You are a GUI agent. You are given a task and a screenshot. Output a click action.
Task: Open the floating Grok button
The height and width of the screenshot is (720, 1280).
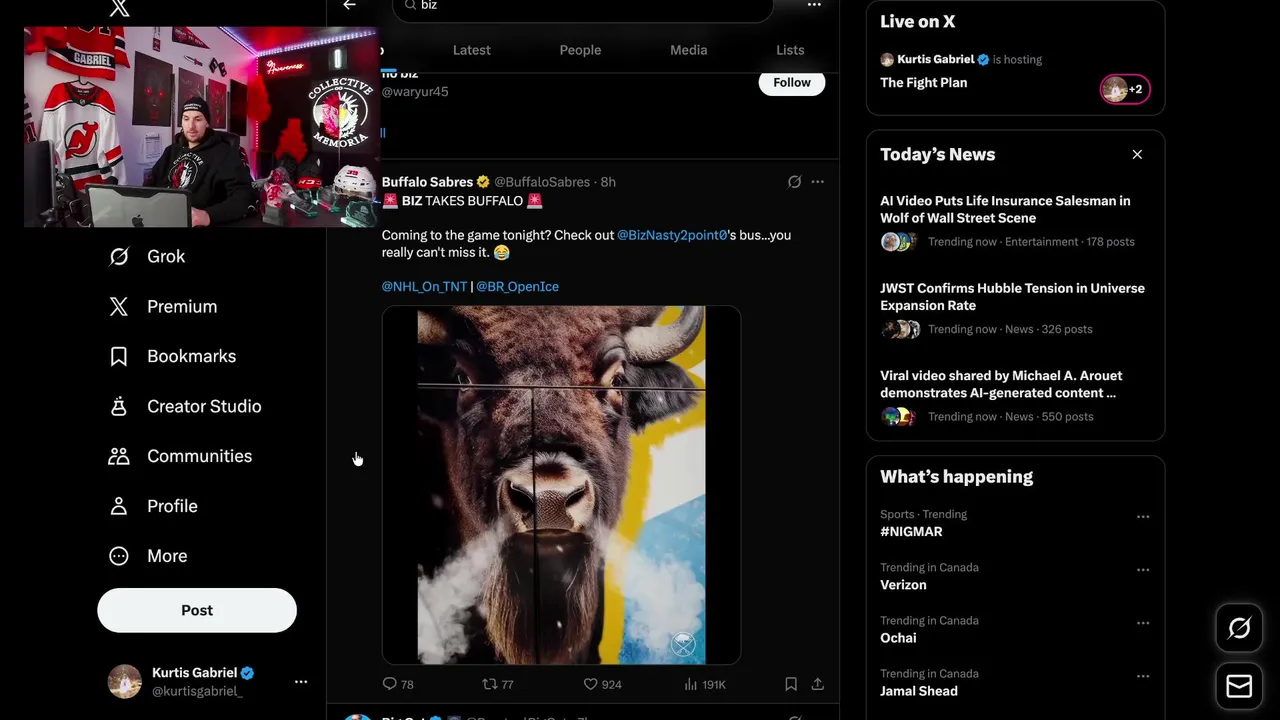coord(1239,628)
